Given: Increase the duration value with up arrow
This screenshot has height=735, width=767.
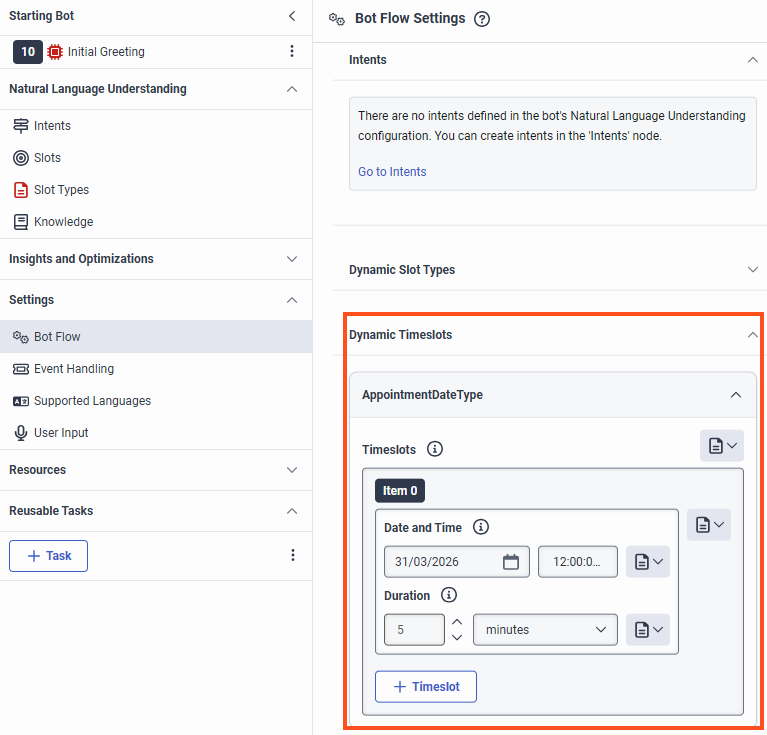Looking at the screenshot, I should pos(457,622).
